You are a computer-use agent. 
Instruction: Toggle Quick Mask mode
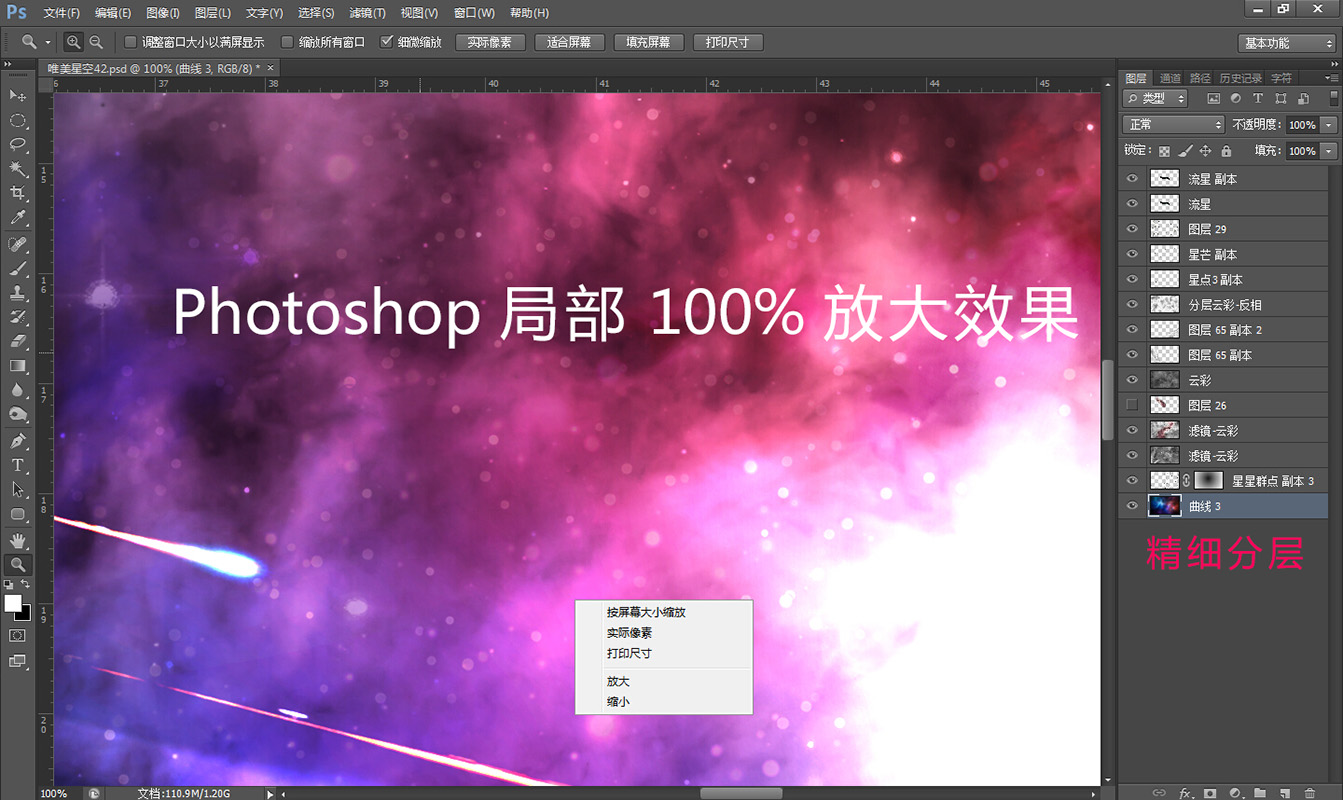(x=18, y=636)
